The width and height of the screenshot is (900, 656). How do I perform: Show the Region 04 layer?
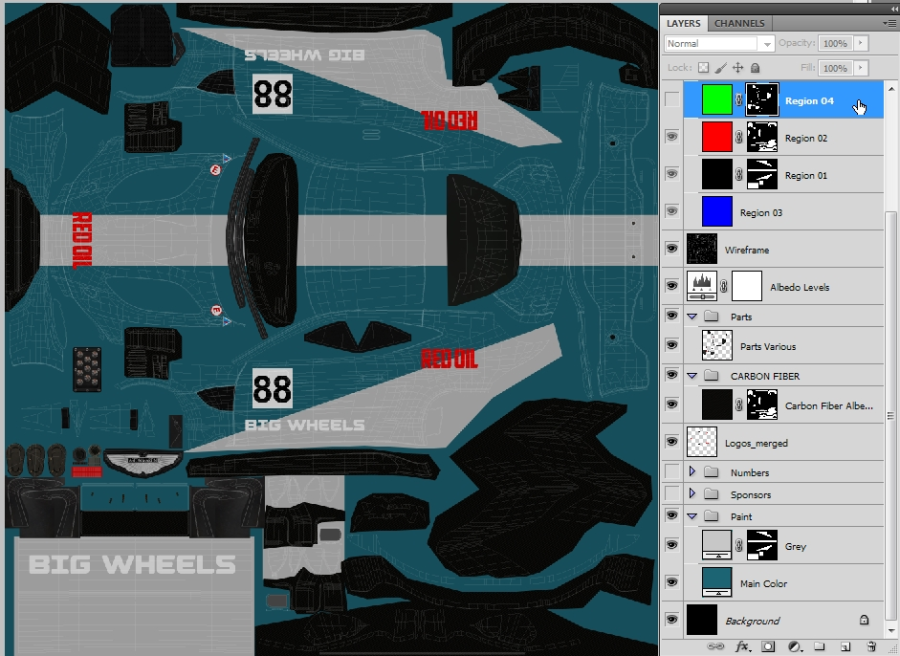pos(672,99)
